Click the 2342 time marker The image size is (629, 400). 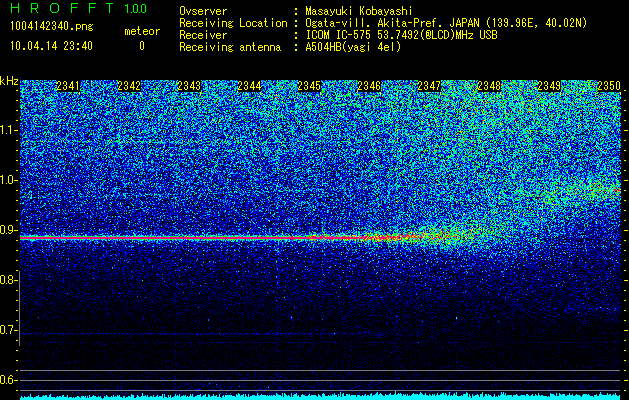click(129, 86)
